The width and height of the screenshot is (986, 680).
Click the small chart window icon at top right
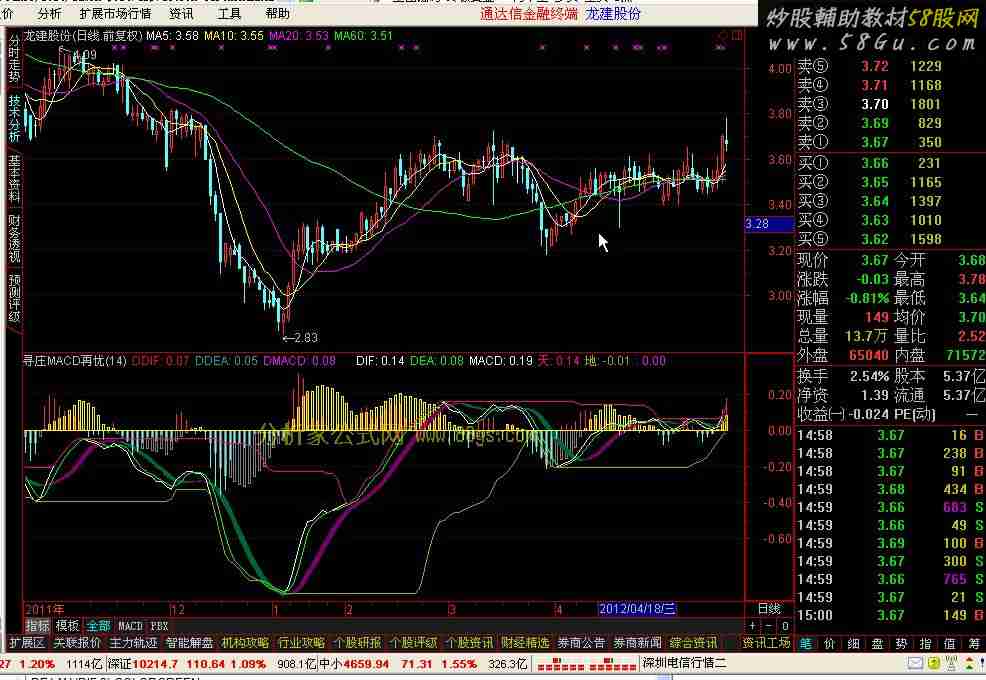point(736,35)
